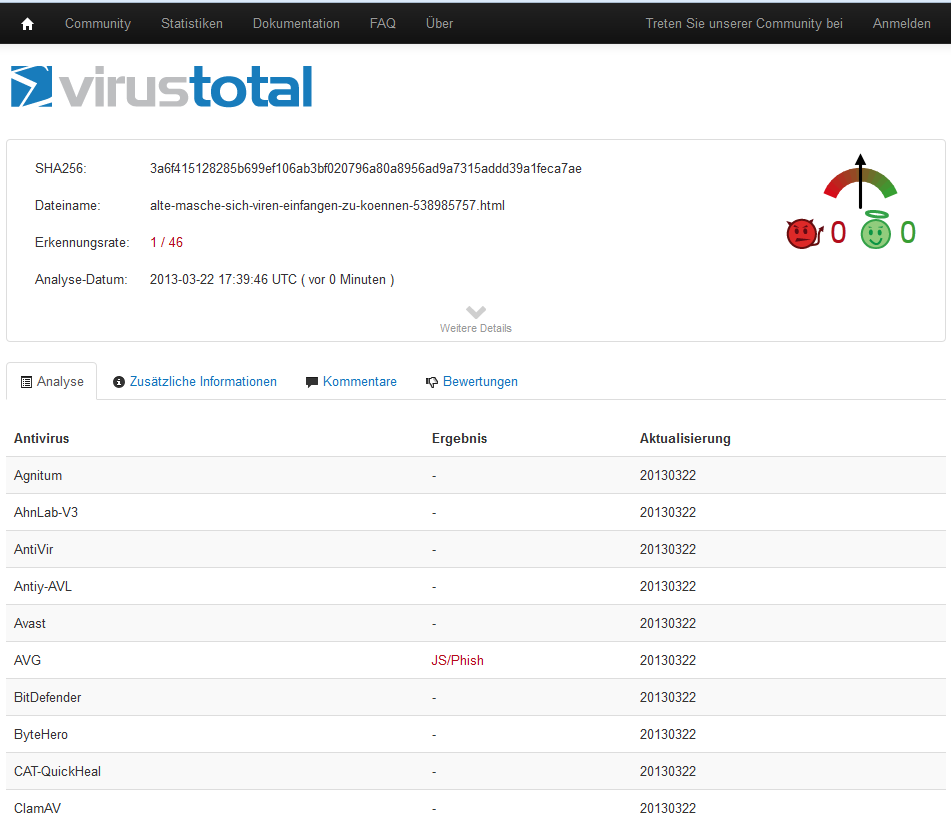The width and height of the screenshot is (951, 823).
Task: Click the file name ending in 538985757.html
Action: pos(327,206)
